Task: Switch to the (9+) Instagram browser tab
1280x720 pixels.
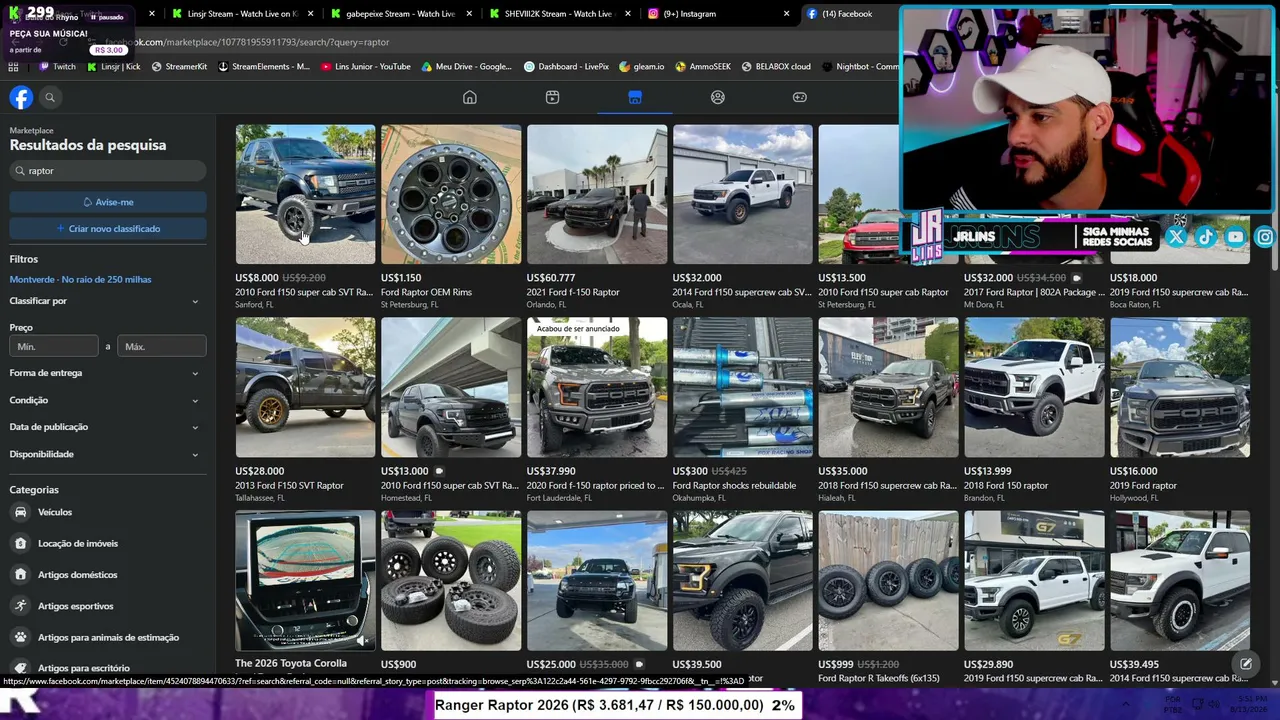Action: point(718,14)
